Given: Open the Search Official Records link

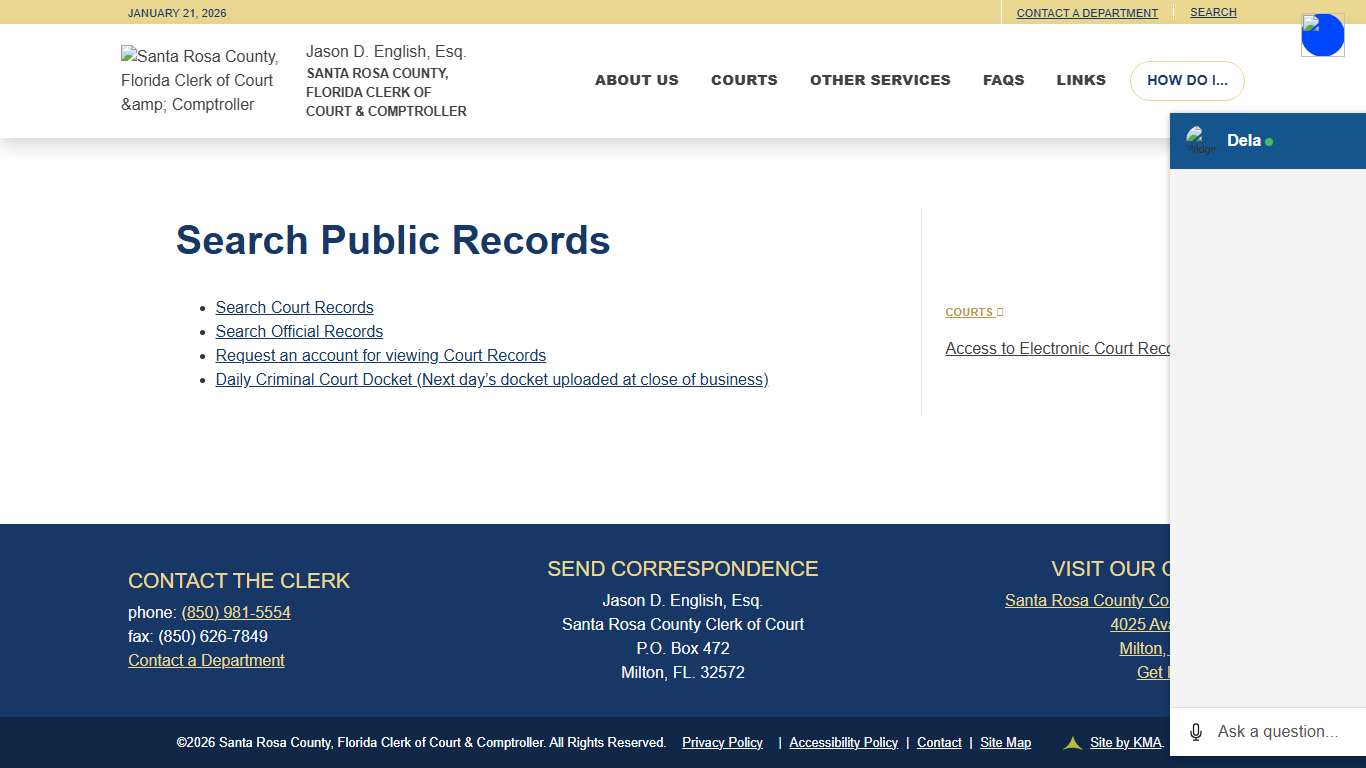Looking at the screenshot, I should click(299, 331).
